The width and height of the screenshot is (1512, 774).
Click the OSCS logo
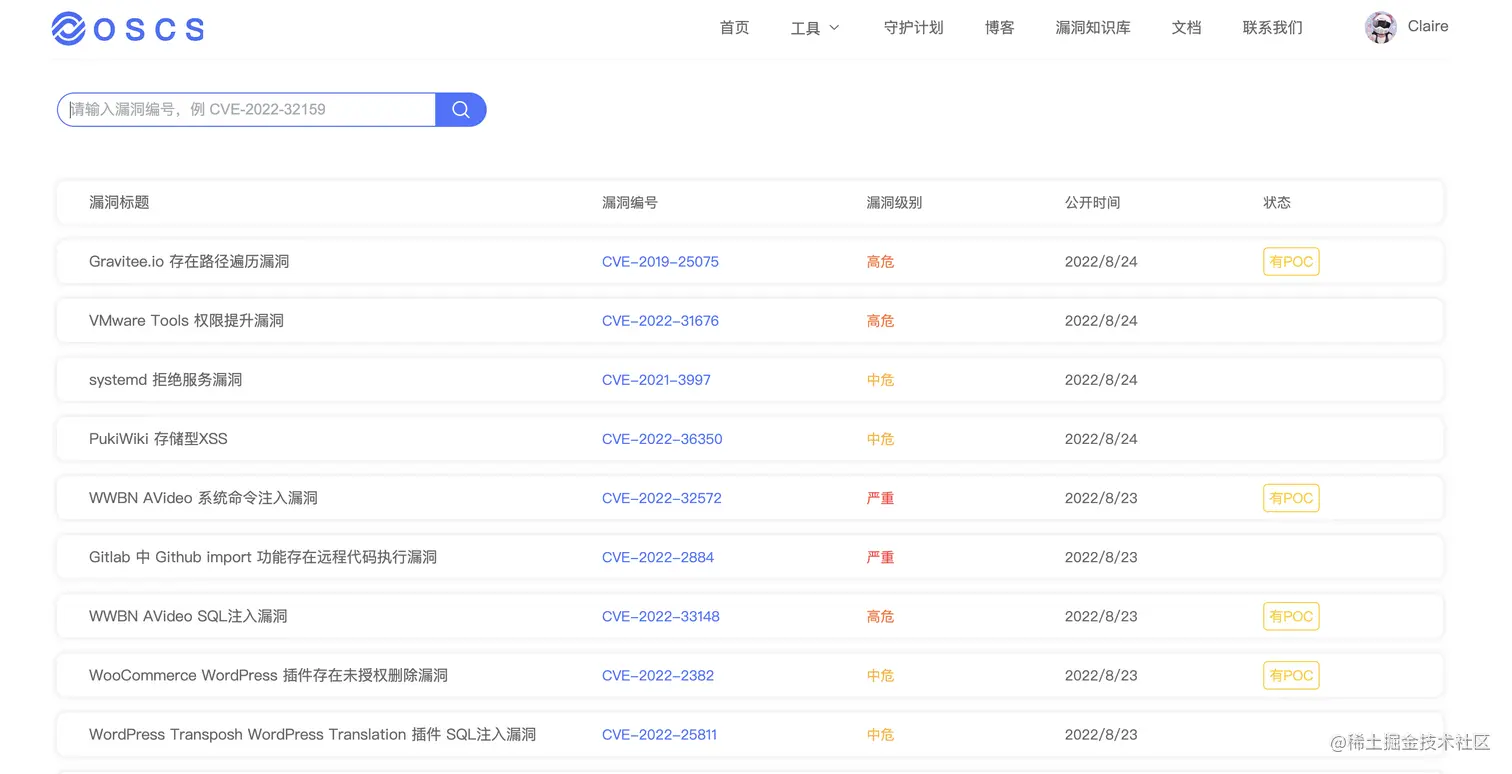(128, 28)
